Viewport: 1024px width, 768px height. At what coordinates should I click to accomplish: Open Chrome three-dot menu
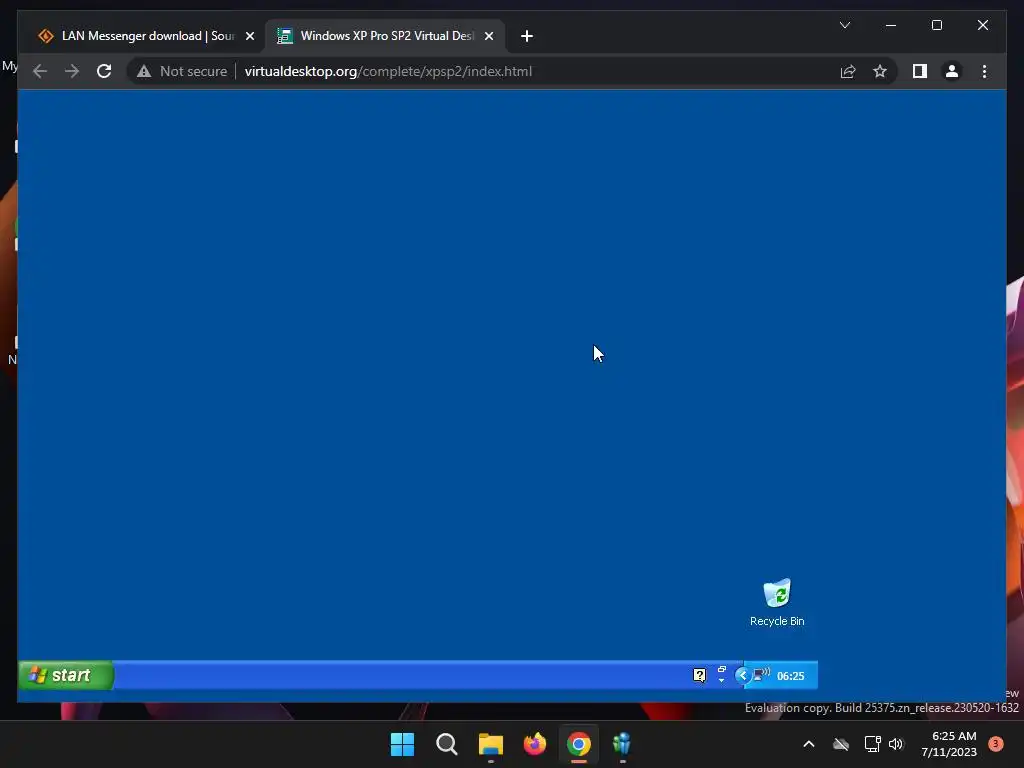[x=984, y=71]
